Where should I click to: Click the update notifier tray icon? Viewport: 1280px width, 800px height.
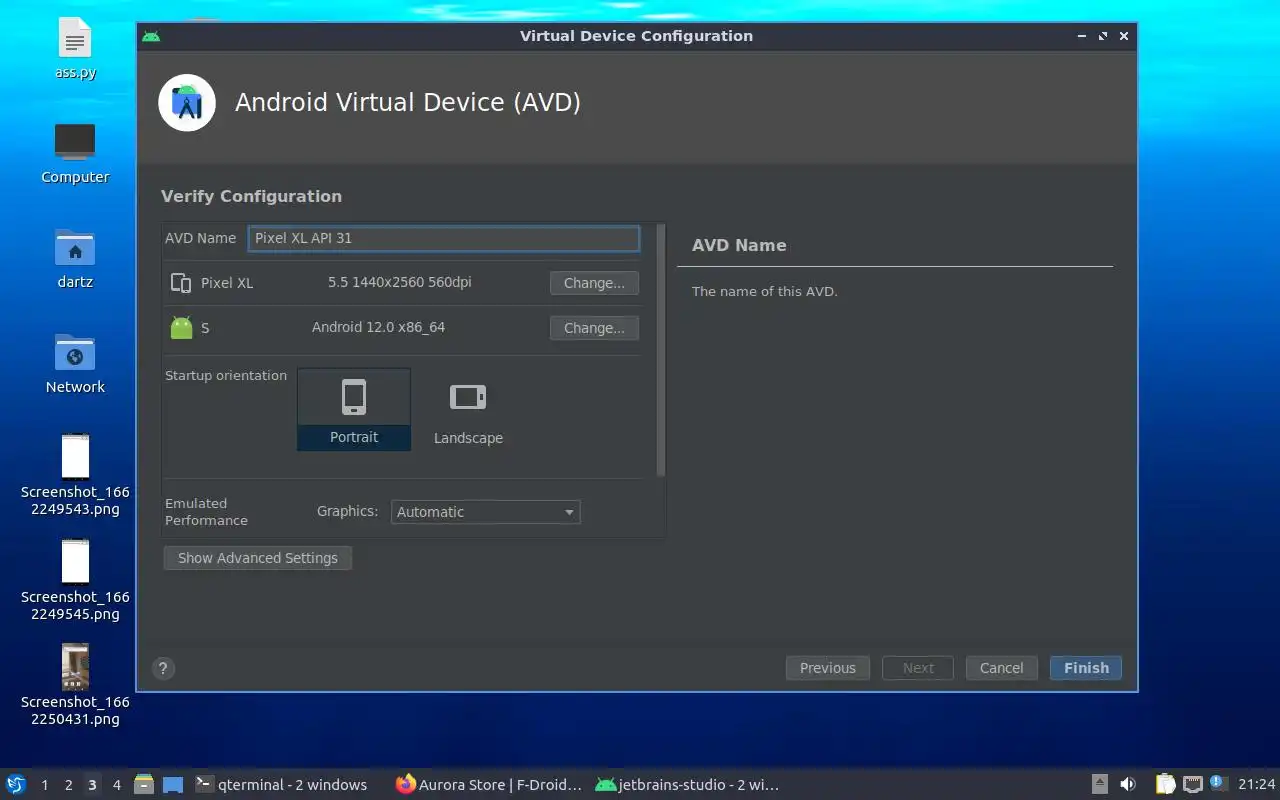coord(1218,783)
